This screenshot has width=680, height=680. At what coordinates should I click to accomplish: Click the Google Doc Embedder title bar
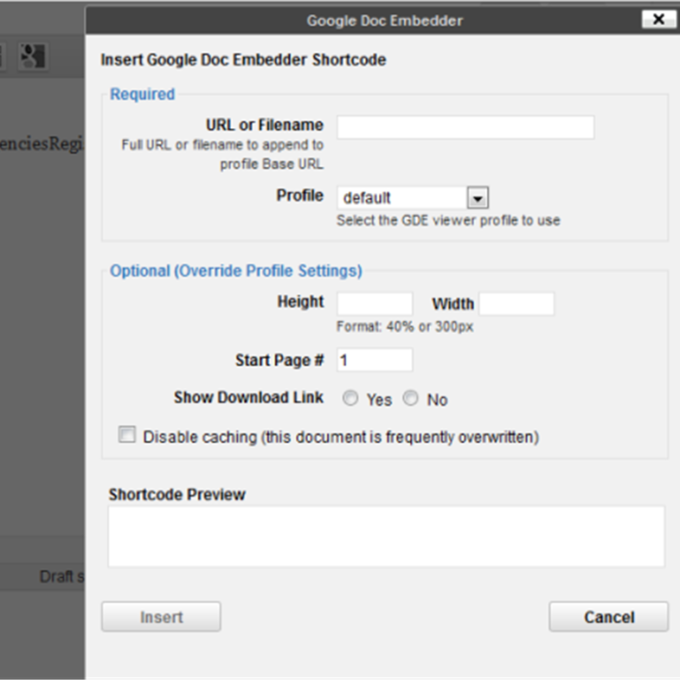tap(384, 20)
